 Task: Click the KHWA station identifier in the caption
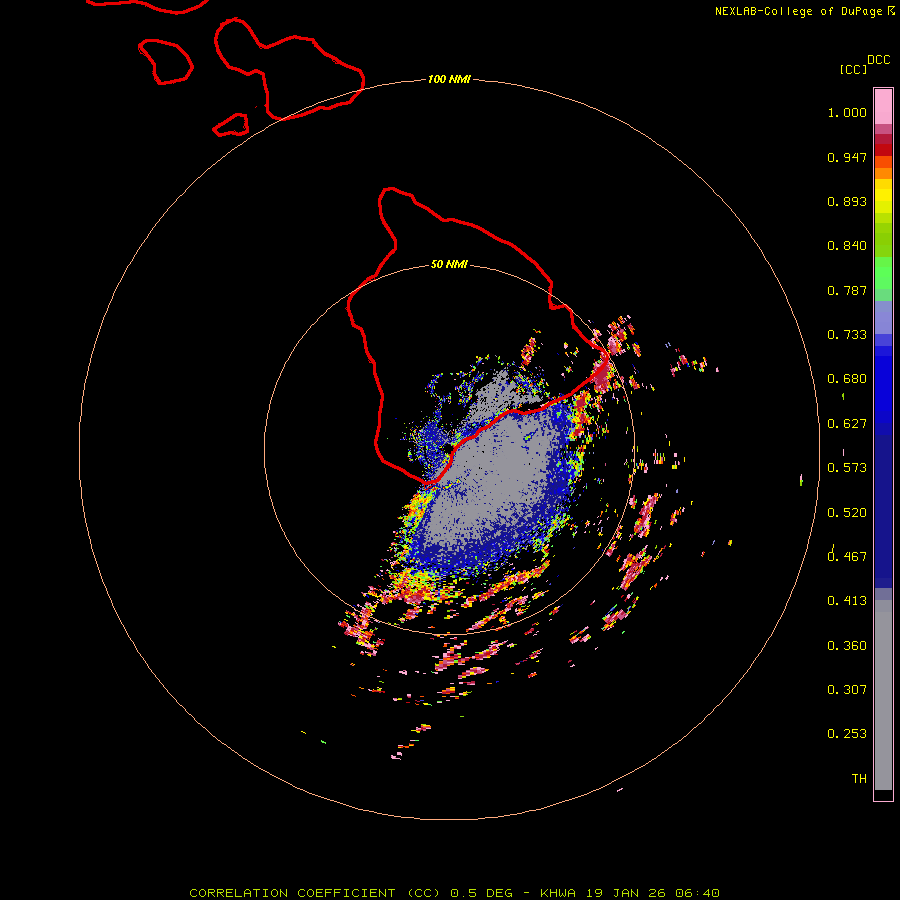pyautogui.click(x=557, y=893)
